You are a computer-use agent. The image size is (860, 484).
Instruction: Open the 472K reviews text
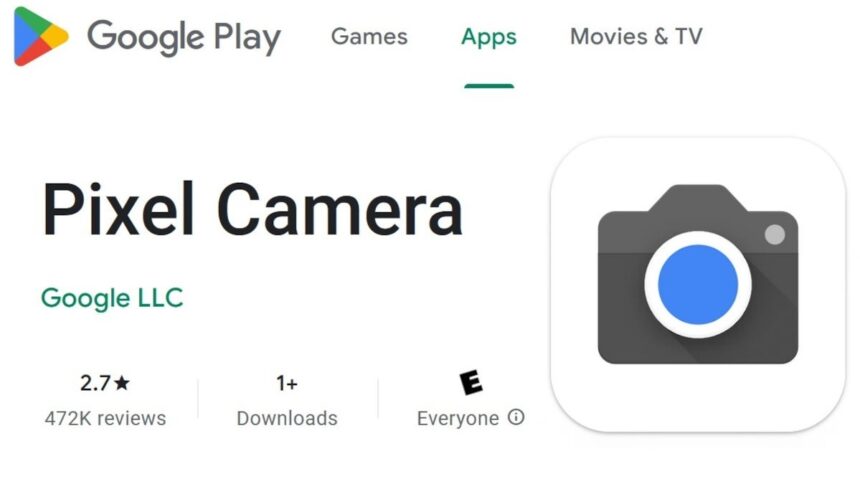pos(105,418)
